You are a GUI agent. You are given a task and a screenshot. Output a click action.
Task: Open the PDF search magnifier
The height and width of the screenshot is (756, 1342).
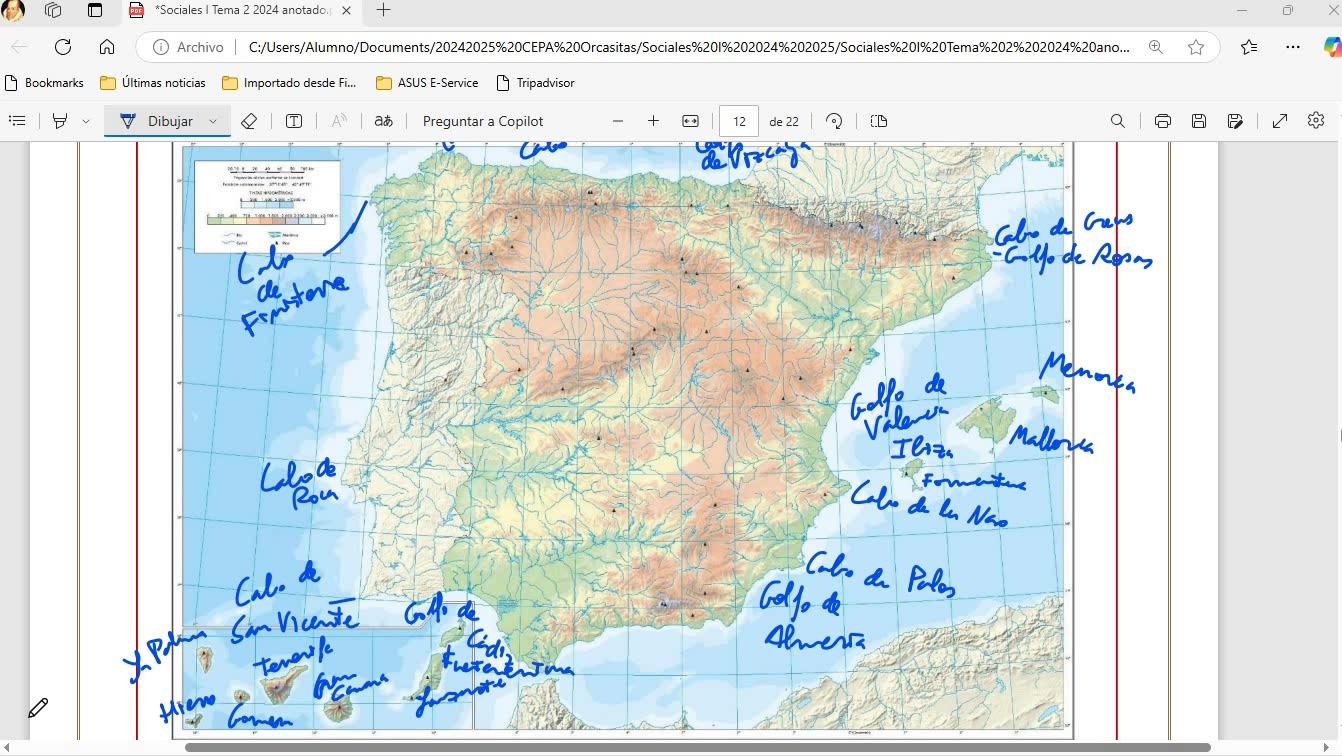pyautogui.click(x=1117, y=121)
